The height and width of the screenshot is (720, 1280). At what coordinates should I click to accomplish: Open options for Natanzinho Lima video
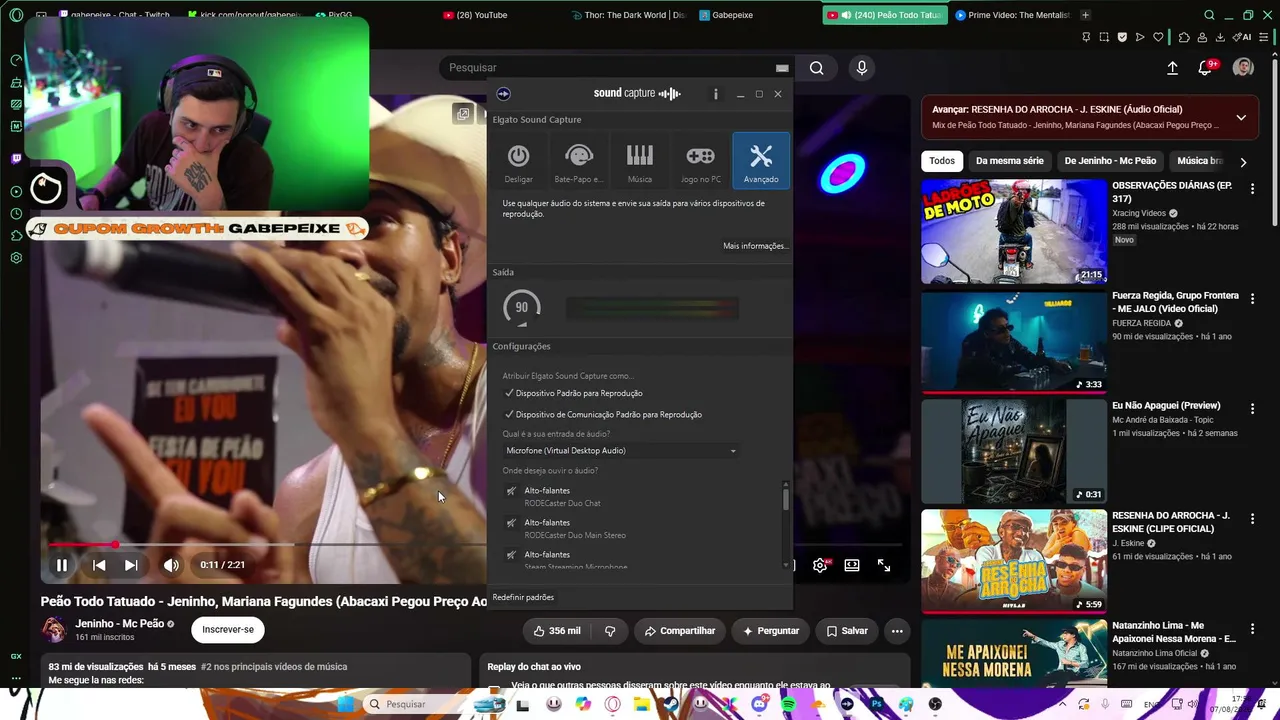click(1252, 630)
